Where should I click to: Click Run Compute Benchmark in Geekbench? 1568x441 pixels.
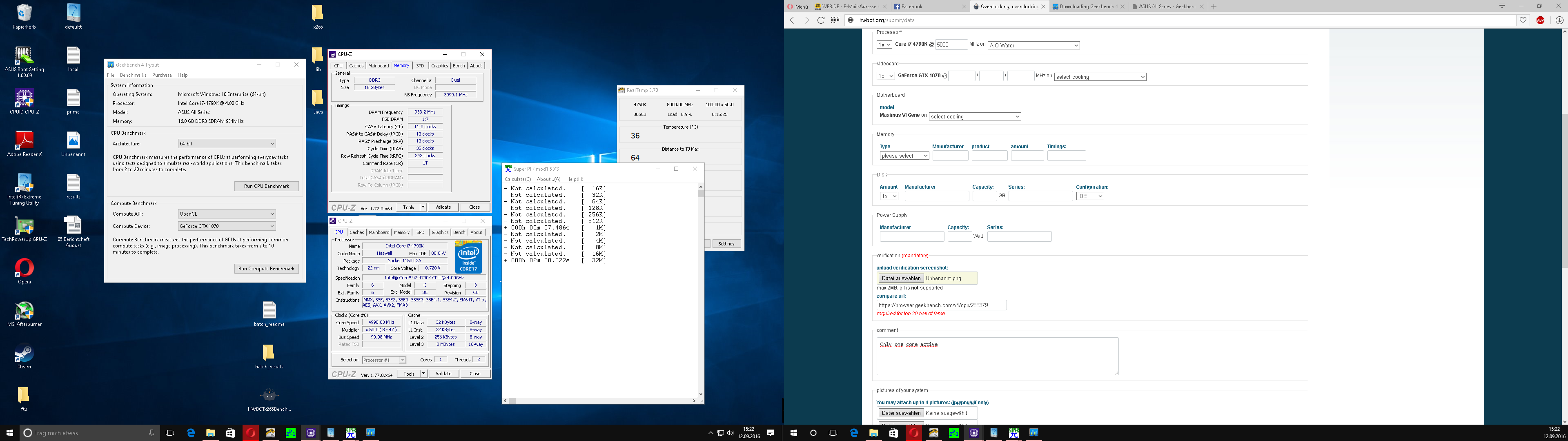[x=267, y=268]
